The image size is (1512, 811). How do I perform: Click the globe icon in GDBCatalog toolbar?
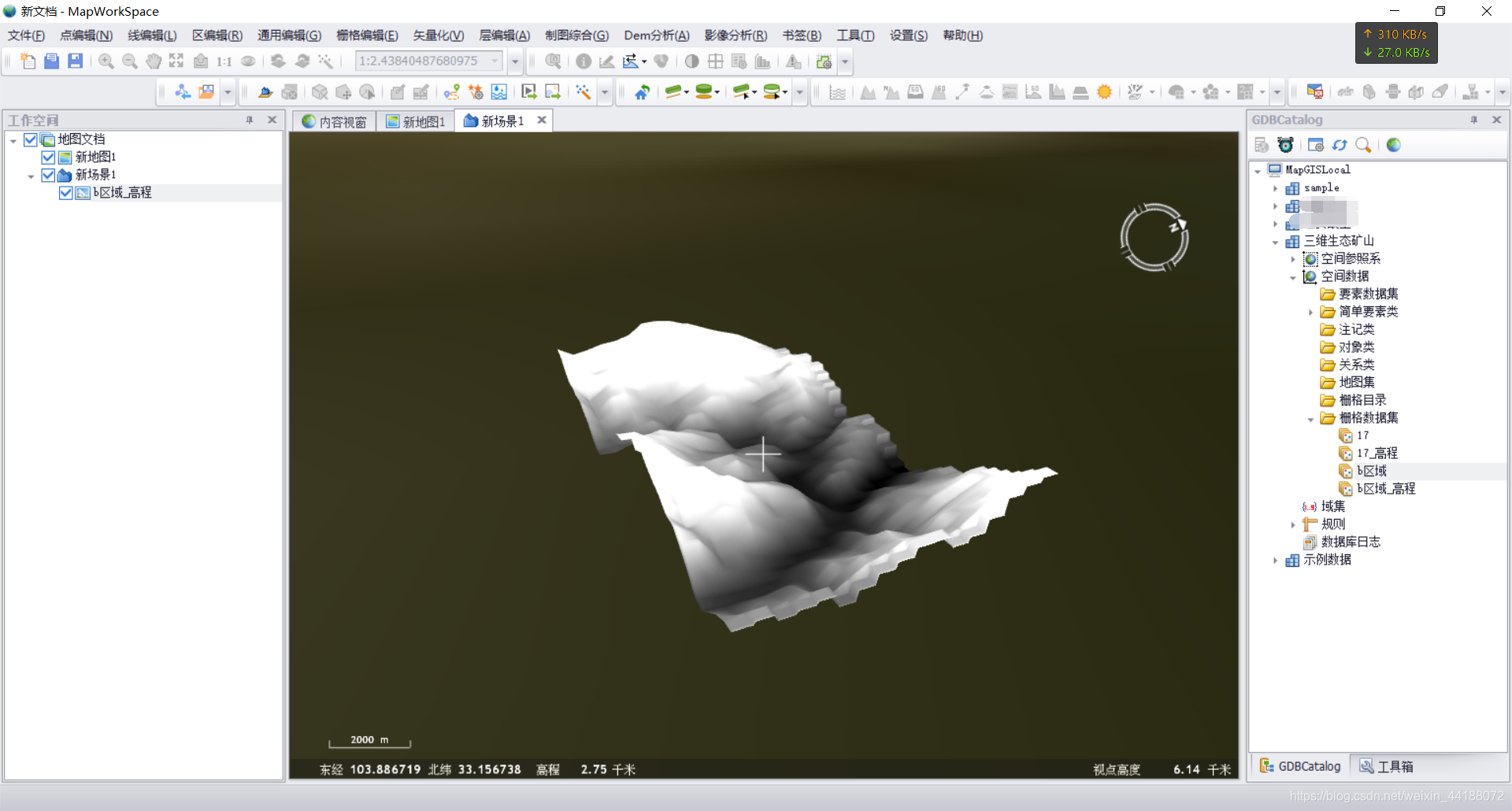click(1394, 145)
